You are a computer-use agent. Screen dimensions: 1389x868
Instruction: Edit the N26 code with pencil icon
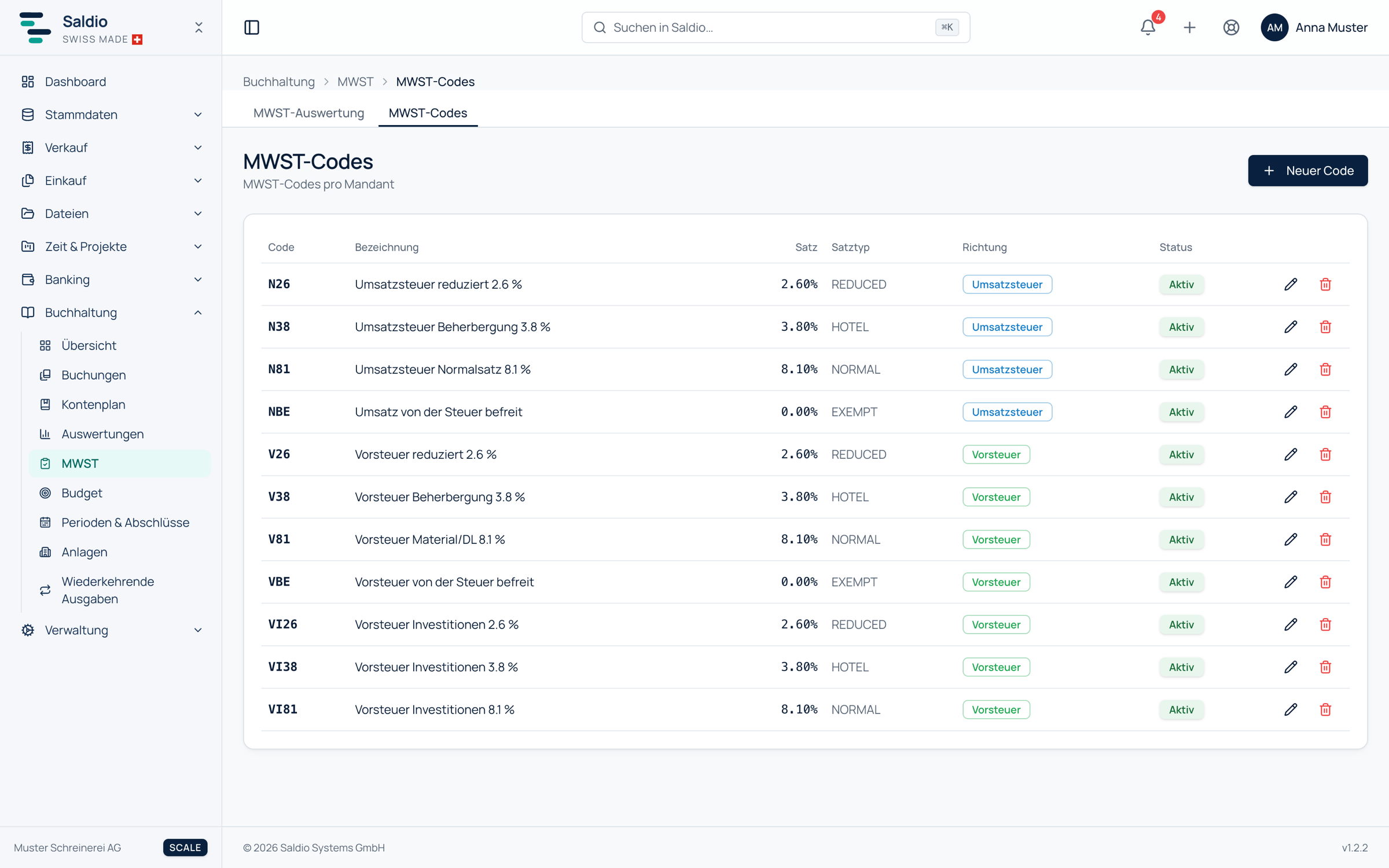1291,284
